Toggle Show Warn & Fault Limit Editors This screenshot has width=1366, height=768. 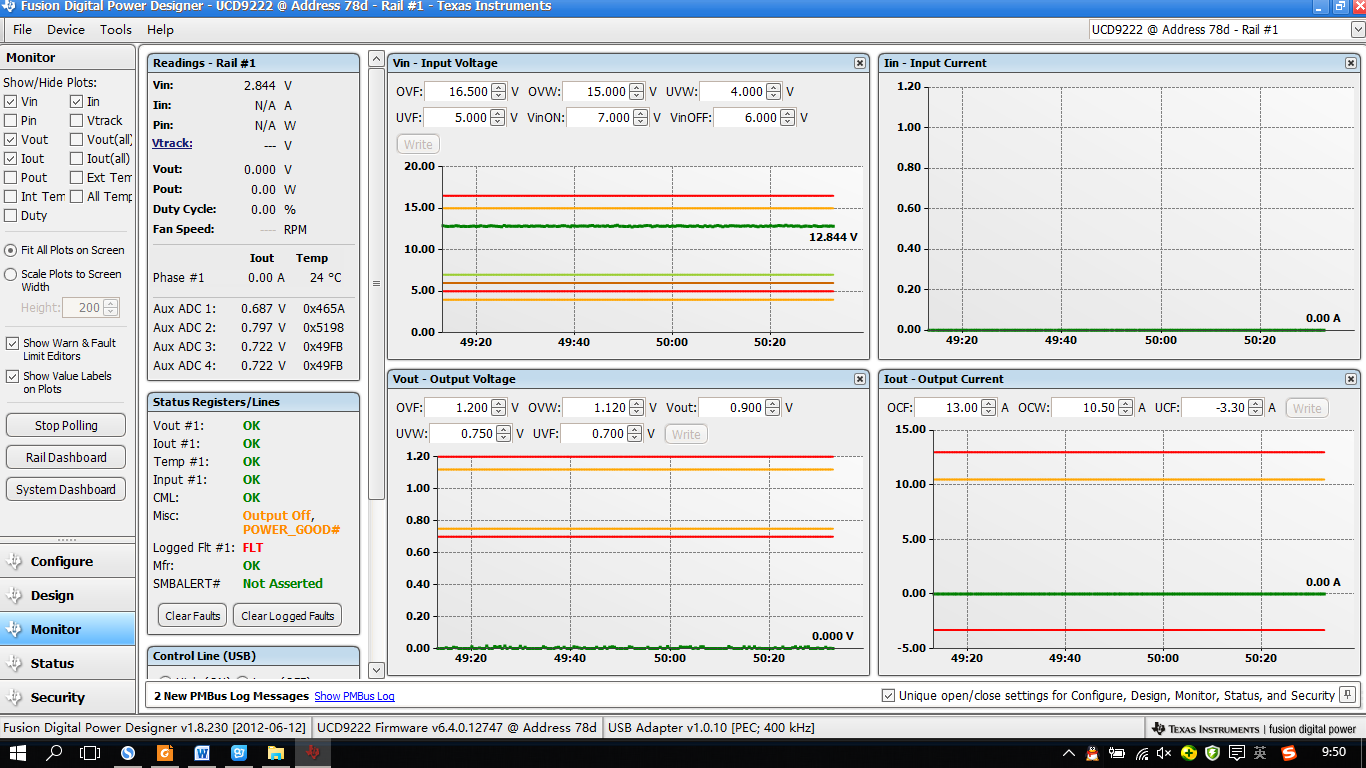coord(12,343)
